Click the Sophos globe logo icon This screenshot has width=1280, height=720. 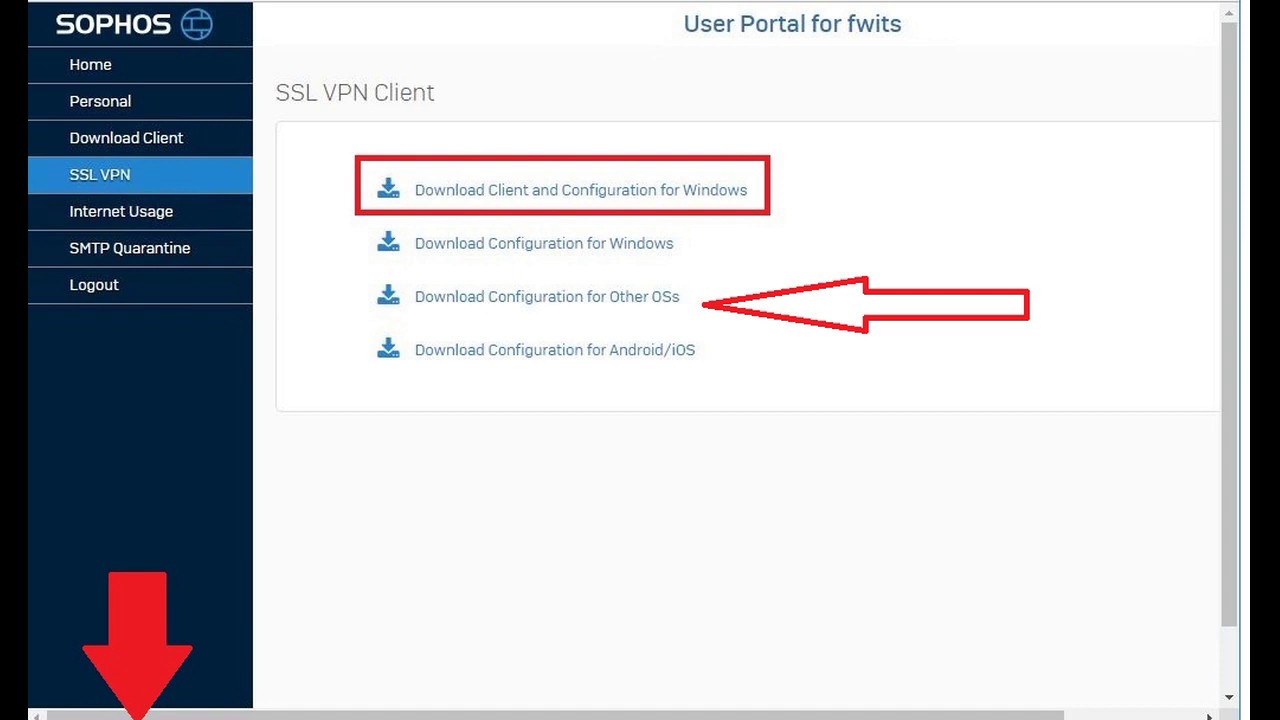(x=196, y=24)
